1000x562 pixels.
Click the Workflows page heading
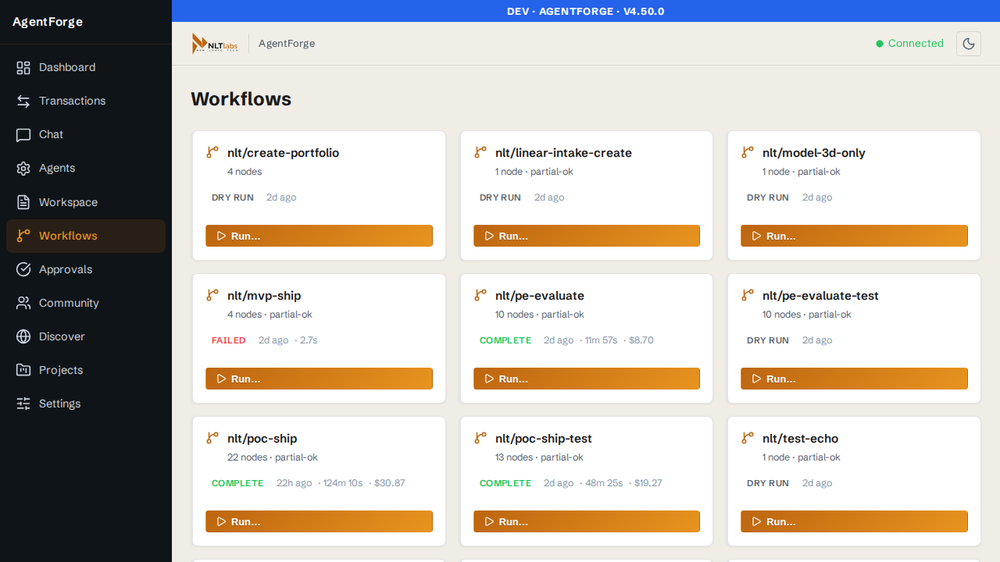tap(241, 100)
